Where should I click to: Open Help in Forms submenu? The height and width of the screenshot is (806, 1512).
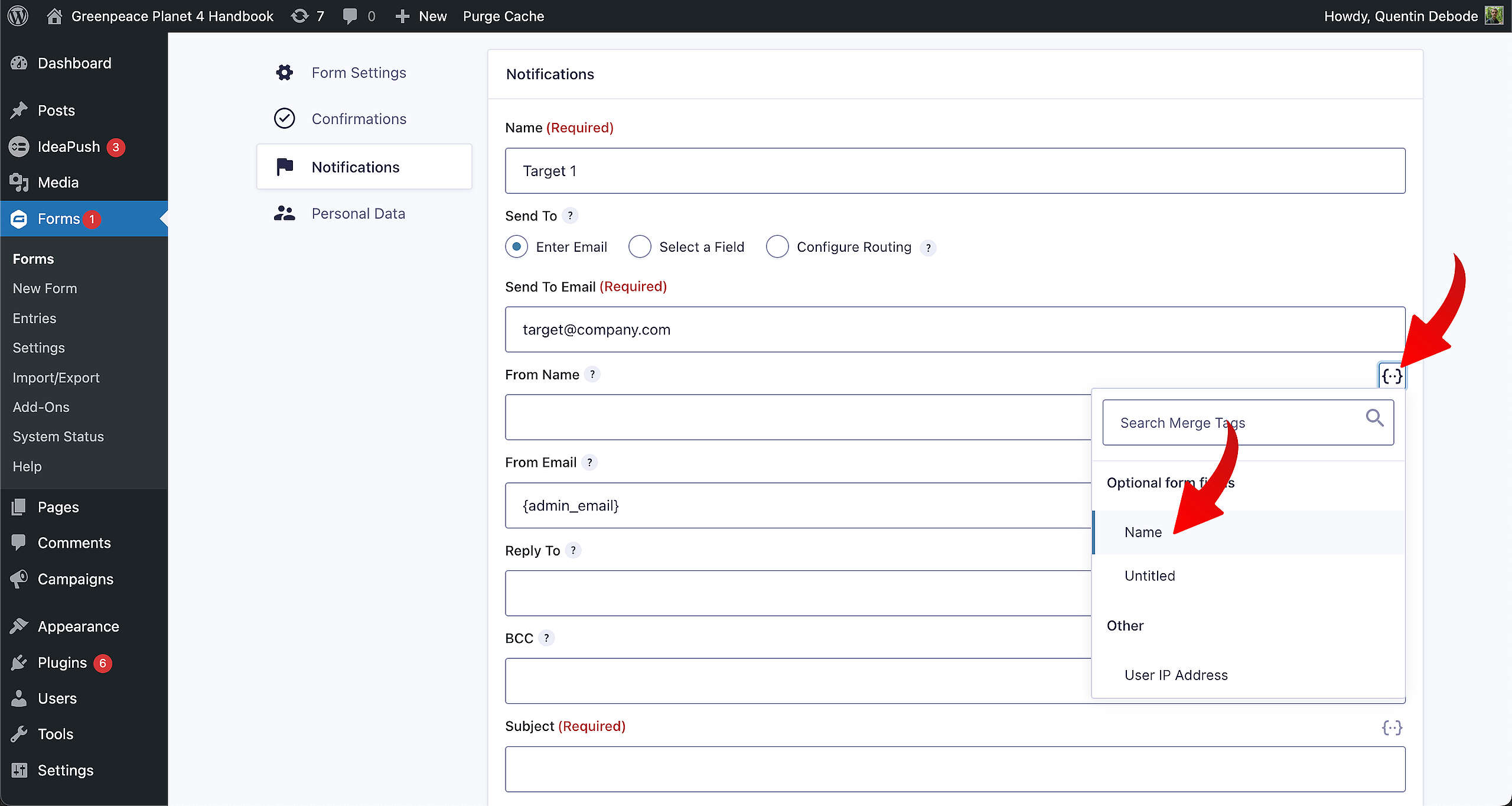(27, 466)
